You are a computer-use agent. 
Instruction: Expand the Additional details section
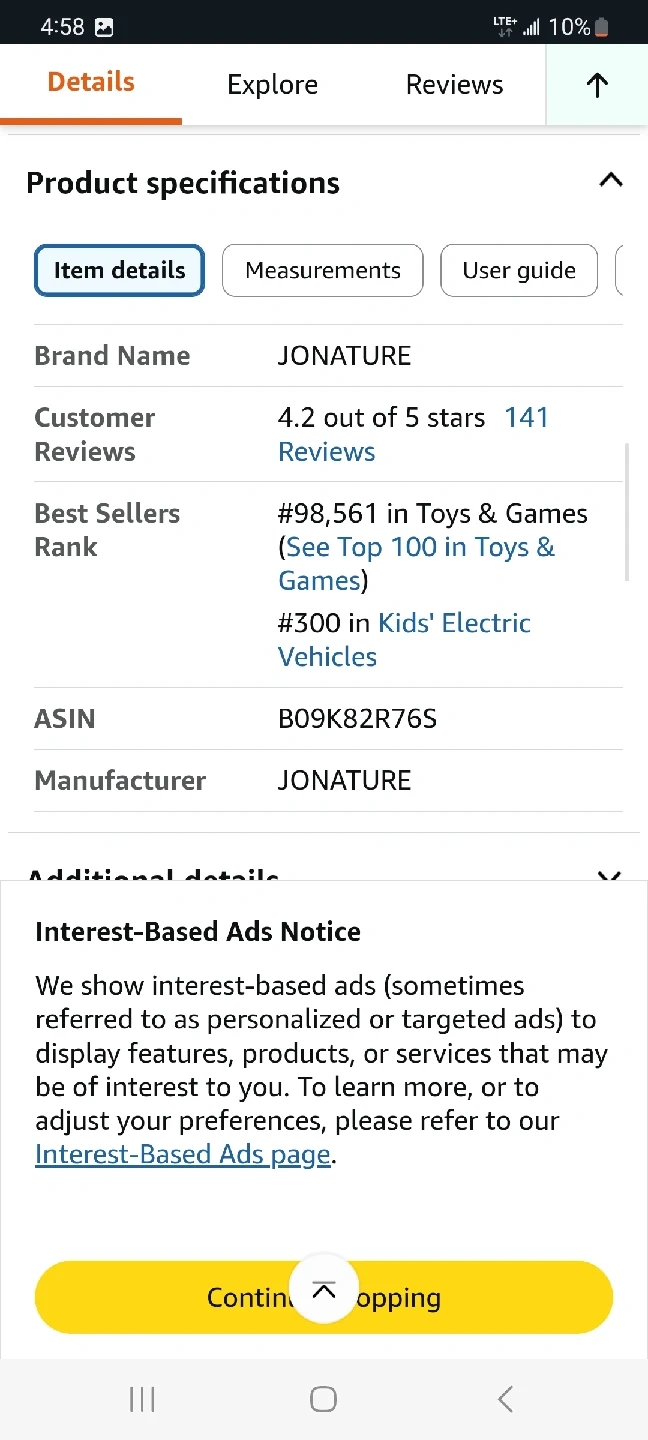coord(608,877)
